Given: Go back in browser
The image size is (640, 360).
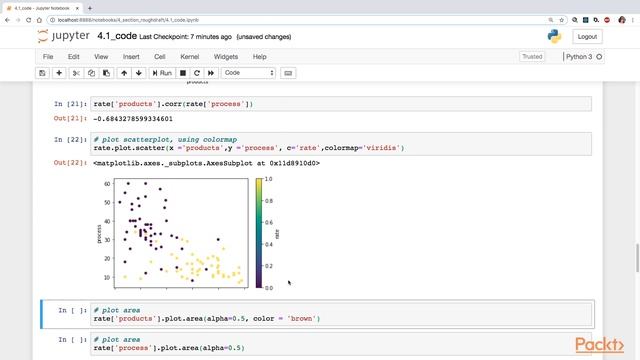Looking at the screenshot, I should pyautogui.click(x=7, y=20).
